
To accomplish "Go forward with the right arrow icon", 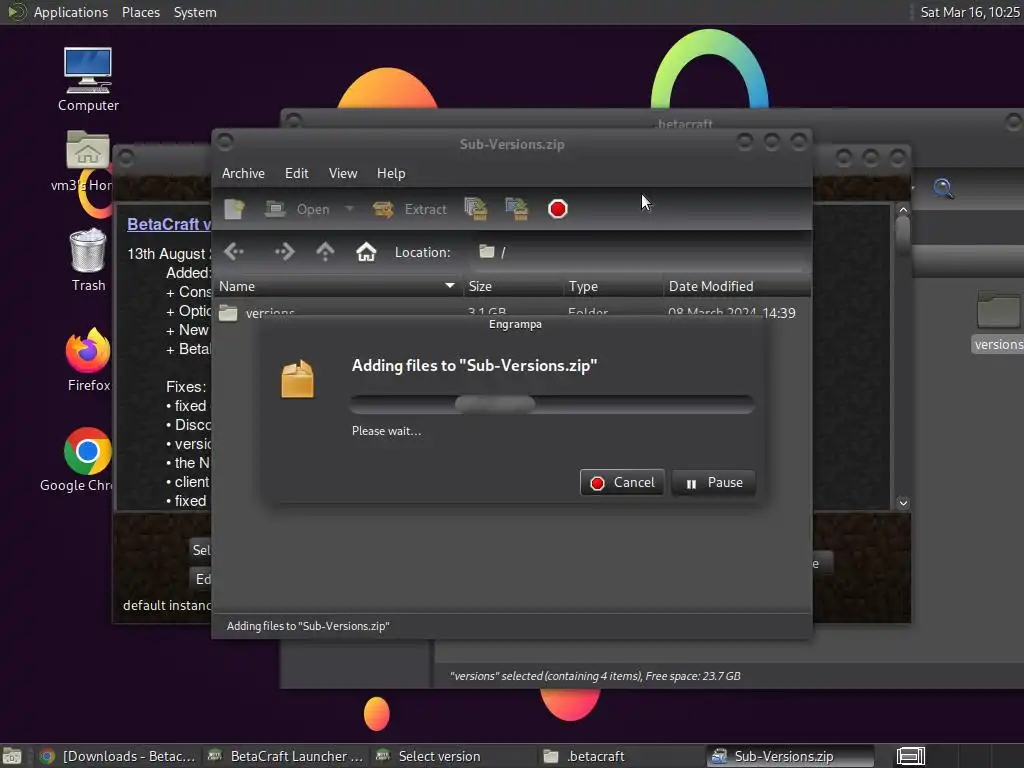I will pyautogui.click(x=284, y=252).
